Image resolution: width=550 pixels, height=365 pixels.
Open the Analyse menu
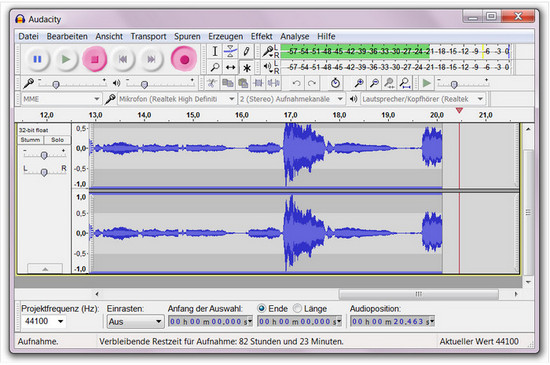[x=295, y=36]
